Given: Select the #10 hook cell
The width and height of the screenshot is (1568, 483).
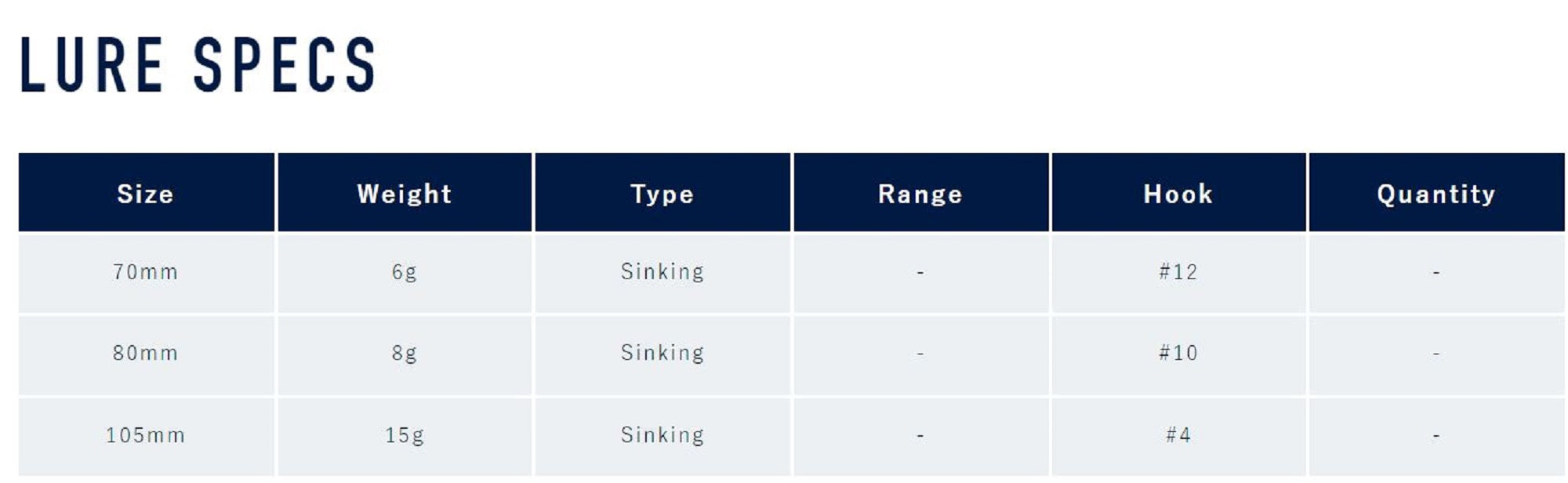Looking at the screenshot, I should pos(1178,353).
